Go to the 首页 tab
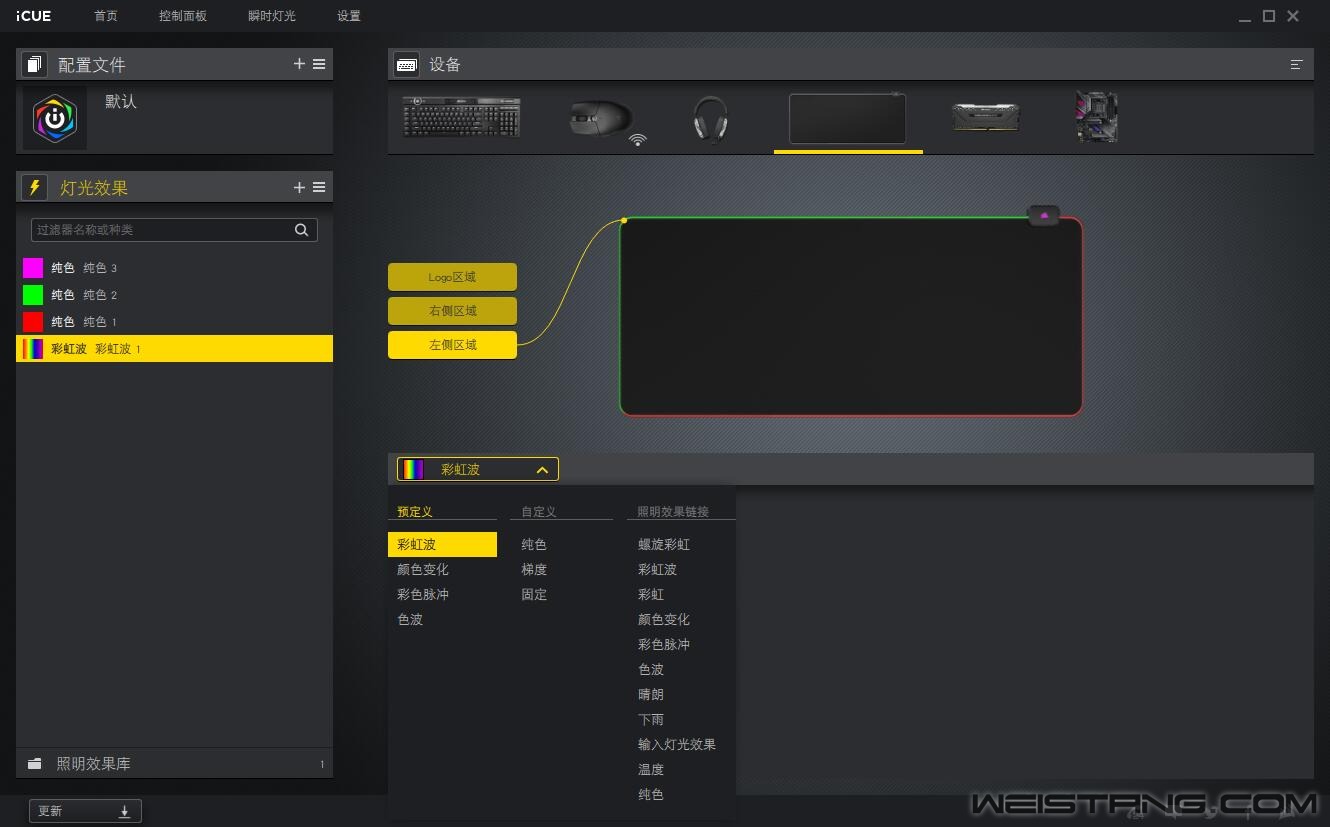This screenshot has height=827, width=1330. 106,16
